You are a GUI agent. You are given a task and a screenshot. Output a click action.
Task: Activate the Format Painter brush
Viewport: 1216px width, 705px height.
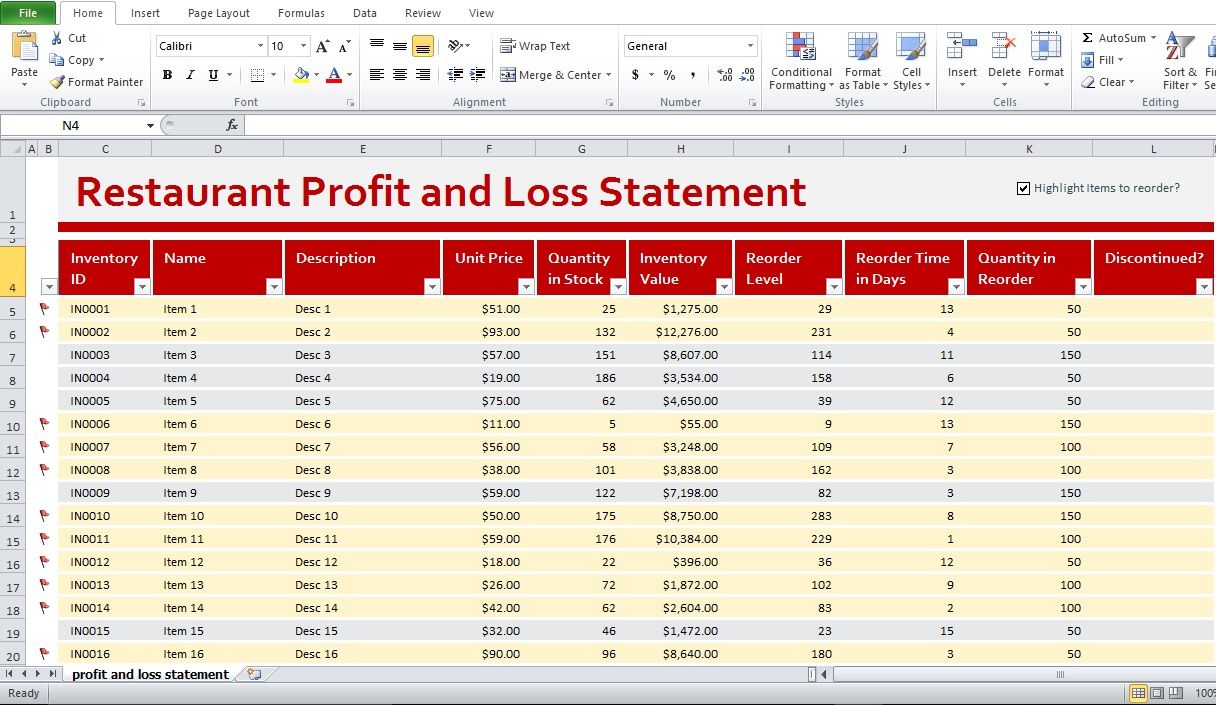(57, 82)
